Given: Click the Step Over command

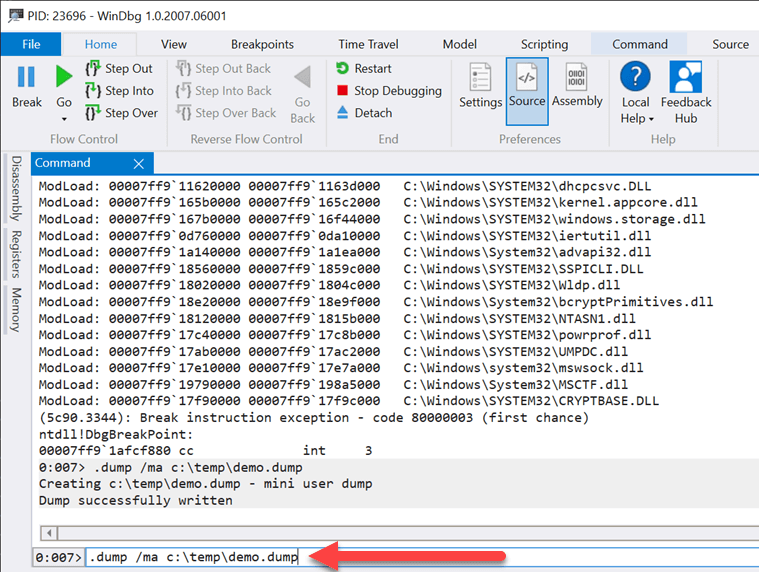Looking at the screenshot, I should (120, 113).
